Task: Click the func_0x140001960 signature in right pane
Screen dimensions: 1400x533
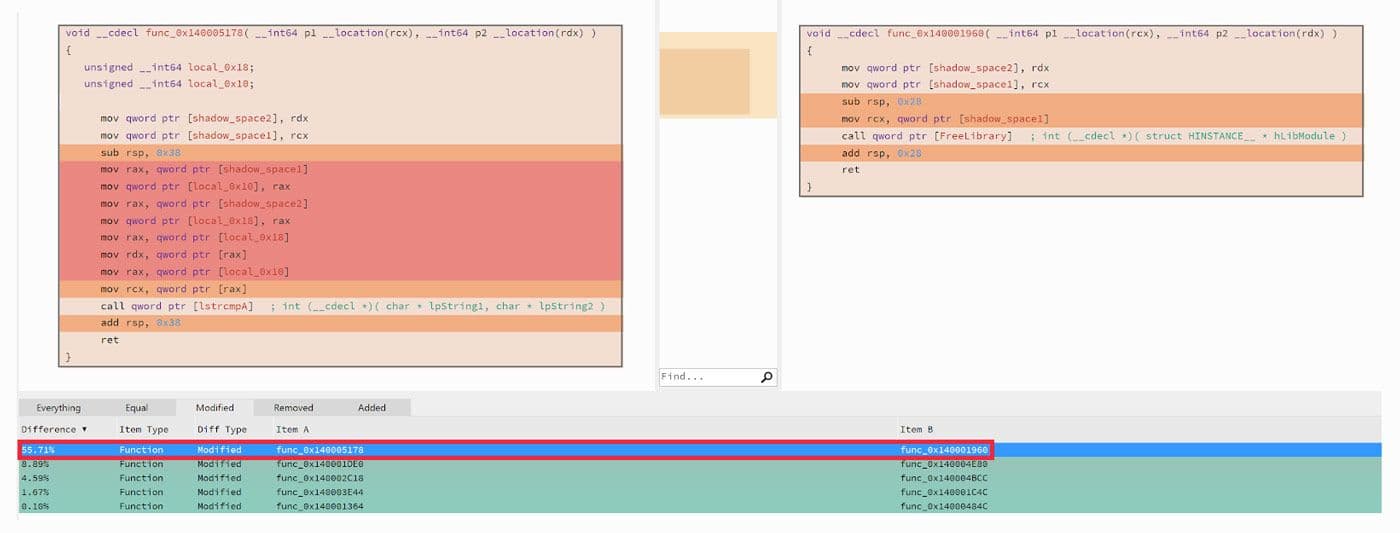Action: coord(1071,33)
